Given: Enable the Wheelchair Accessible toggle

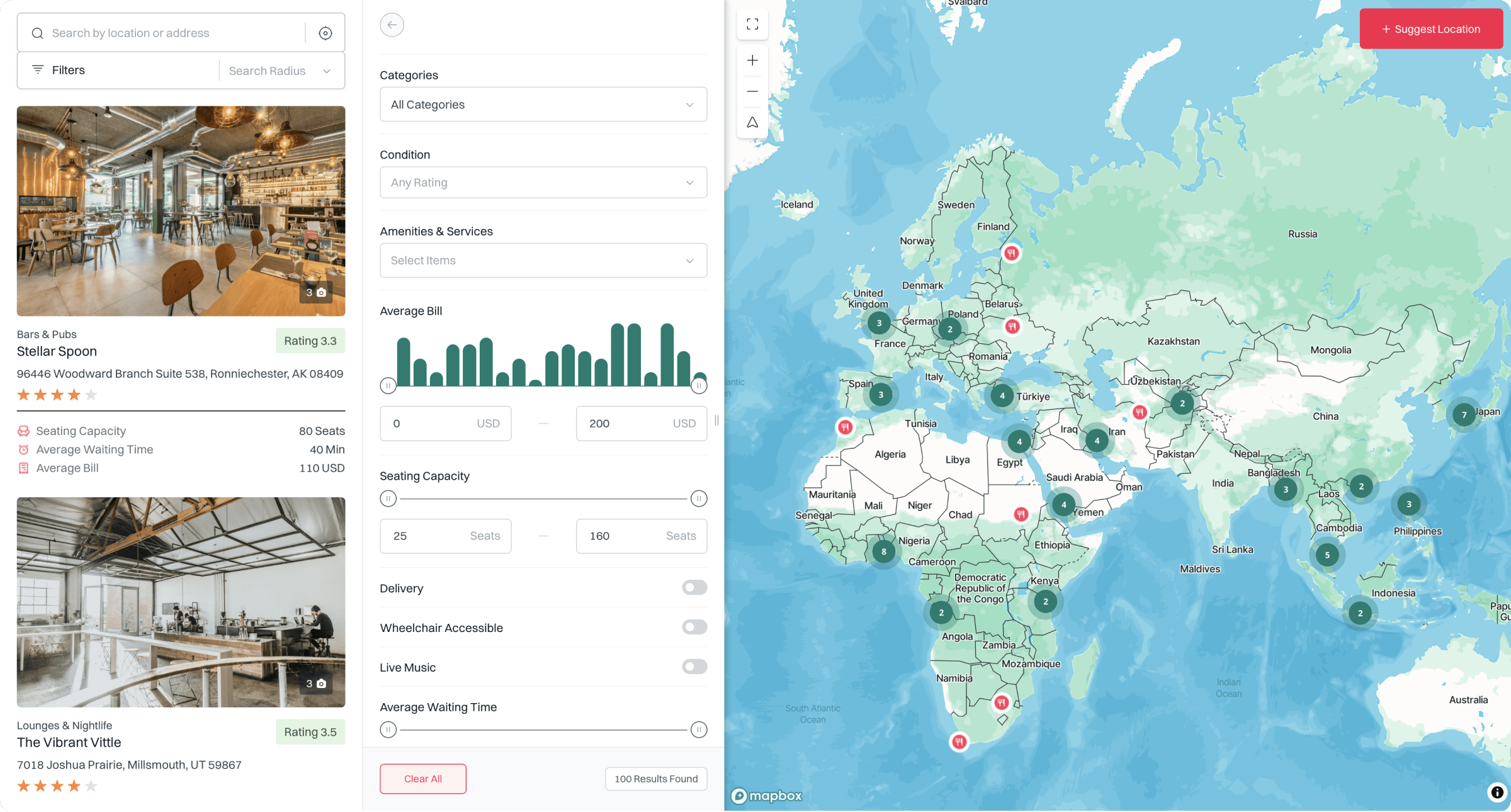Looking at the screenshot, I should point(694,627).
